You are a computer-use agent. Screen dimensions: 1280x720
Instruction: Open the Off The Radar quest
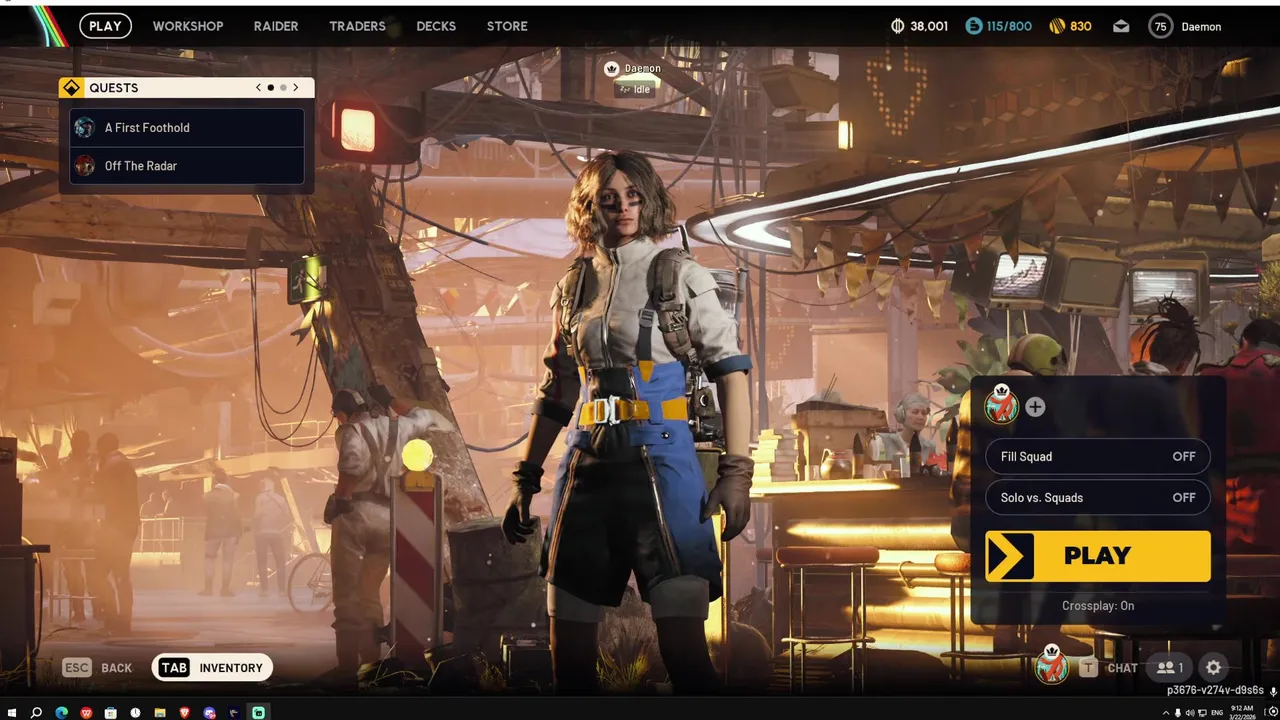(x=187, y=166)
